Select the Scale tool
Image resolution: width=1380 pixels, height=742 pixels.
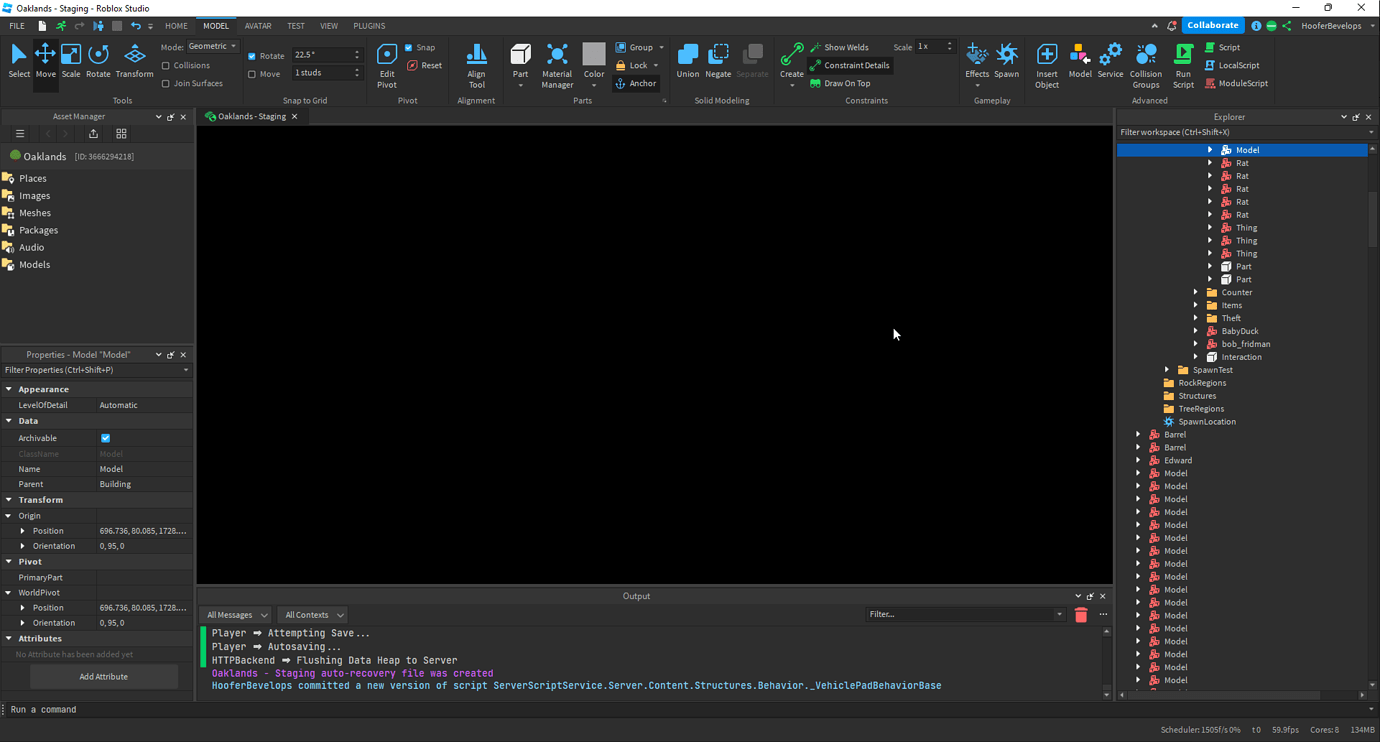(71, 60)
